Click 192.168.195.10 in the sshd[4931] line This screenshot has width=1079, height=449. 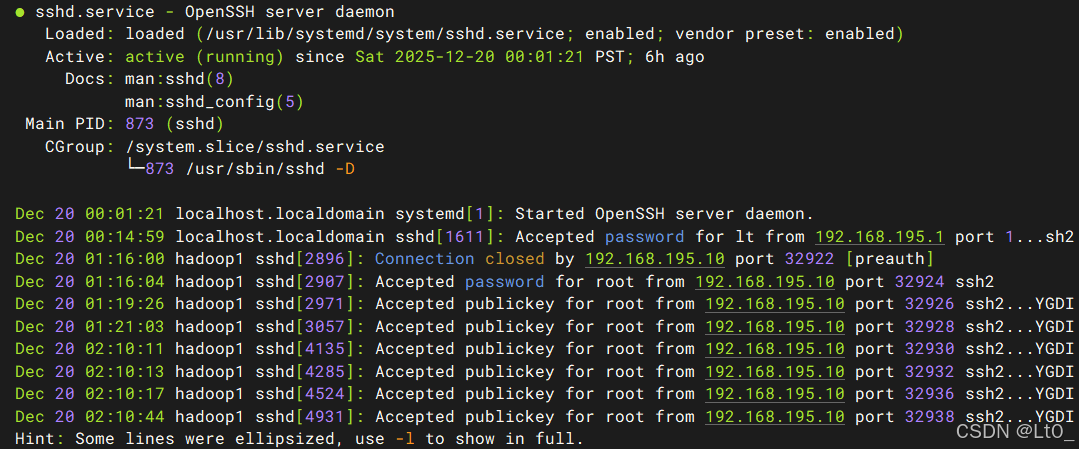tap(775, 417)
